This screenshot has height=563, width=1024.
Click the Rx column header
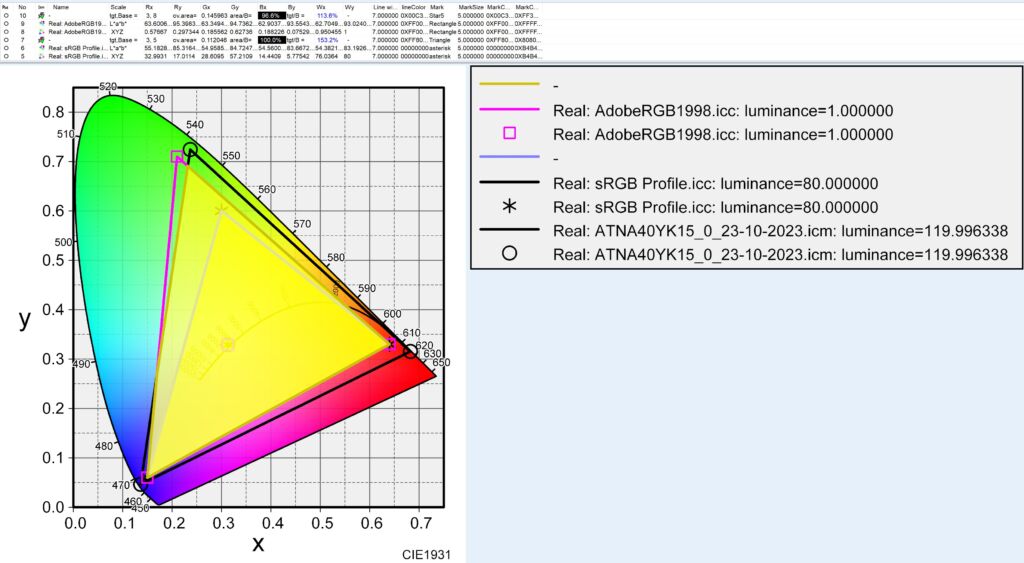[150, 7]
